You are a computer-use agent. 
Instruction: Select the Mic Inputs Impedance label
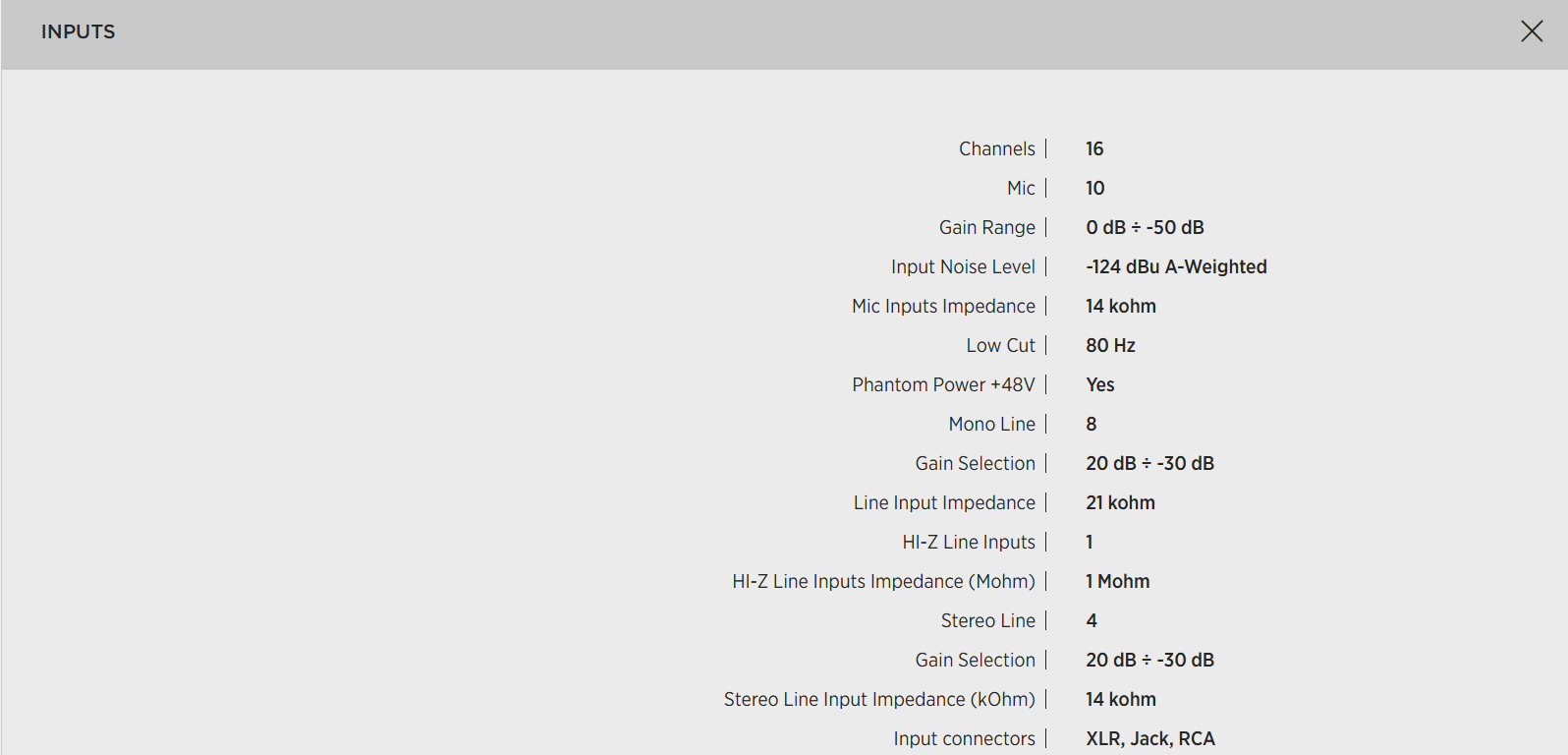tap(943, 306)
